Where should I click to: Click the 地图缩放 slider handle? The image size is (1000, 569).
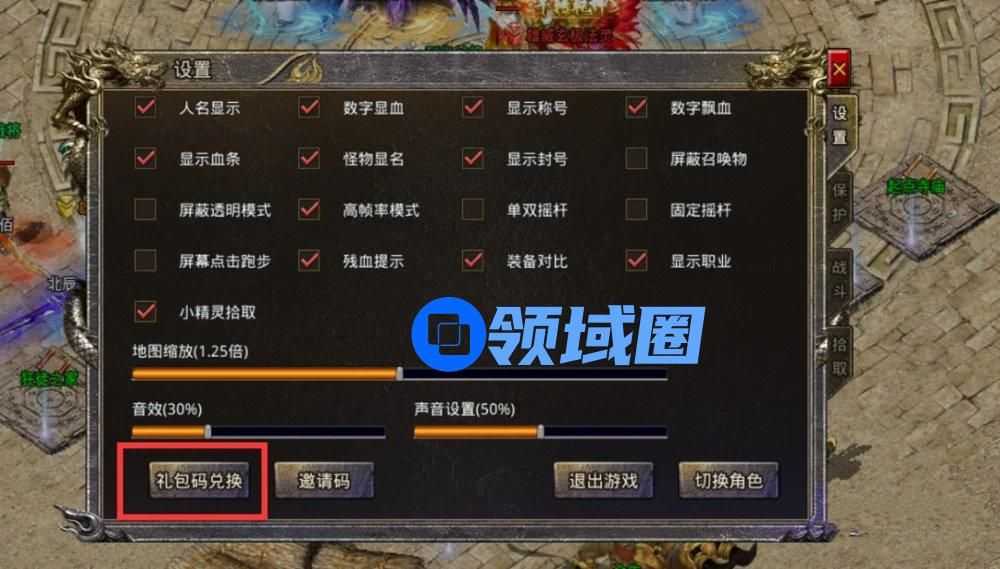coord(399,374)
